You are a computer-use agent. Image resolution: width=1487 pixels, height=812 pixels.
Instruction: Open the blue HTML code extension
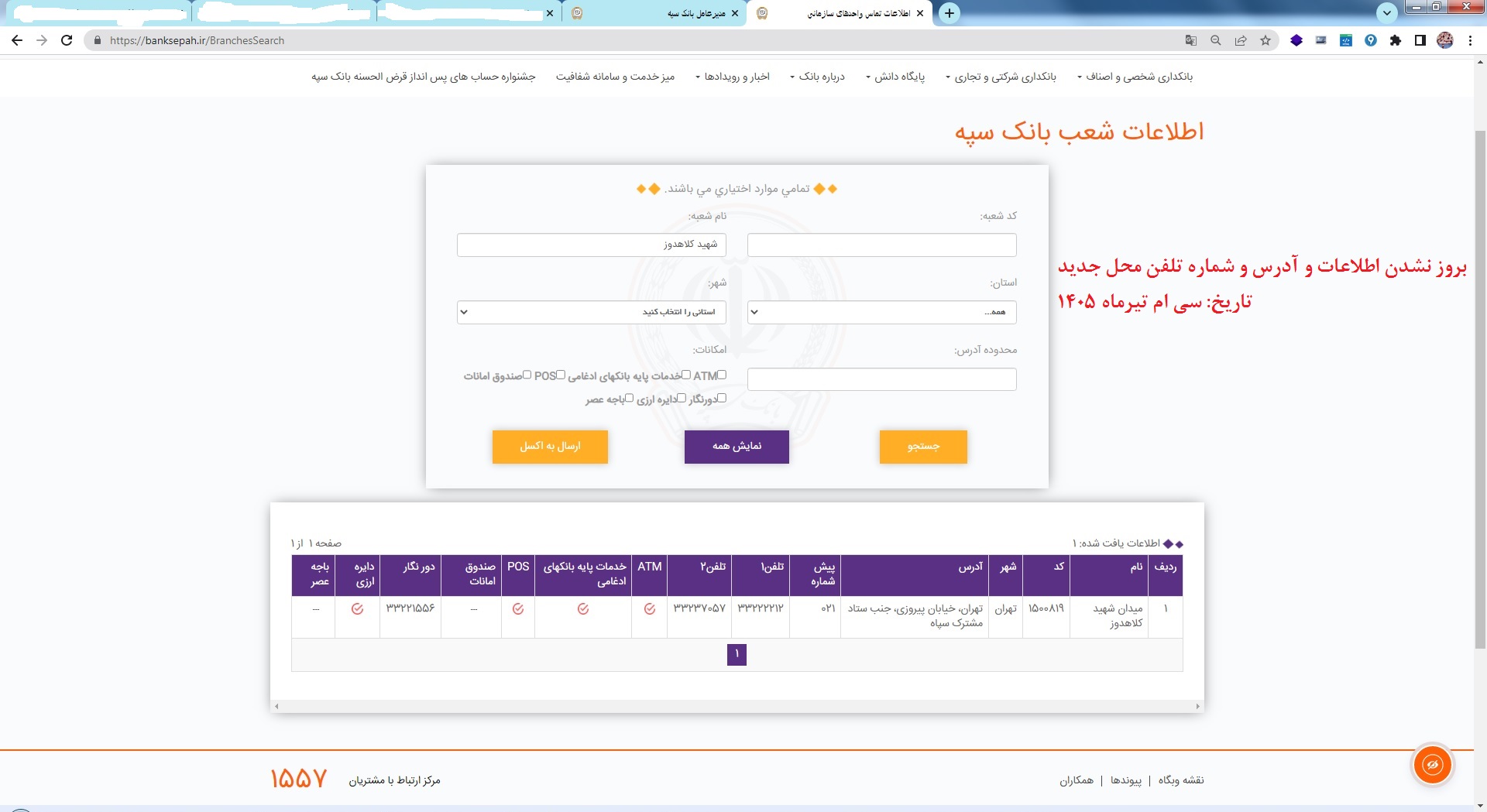point(1346,40)
